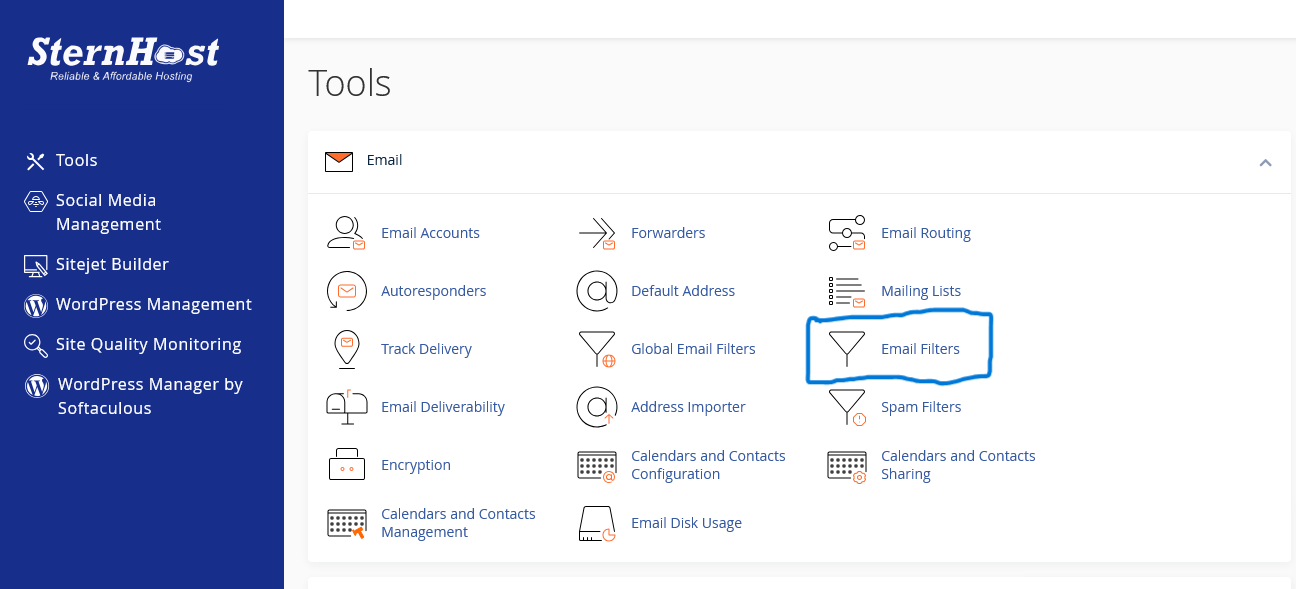This screenshot has height=589, width=1296.
Task: Click the Spam Filters funnel icon
Action: pos(846,407)
